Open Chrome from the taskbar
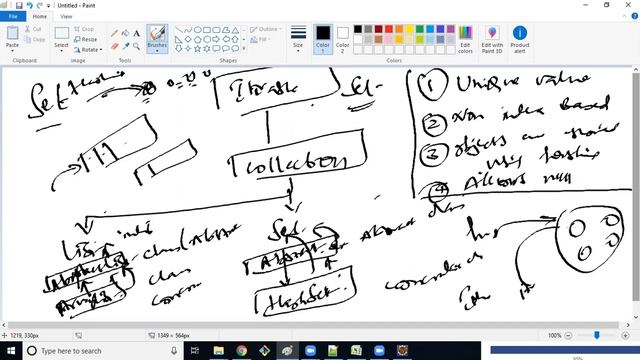 (242, 351)
